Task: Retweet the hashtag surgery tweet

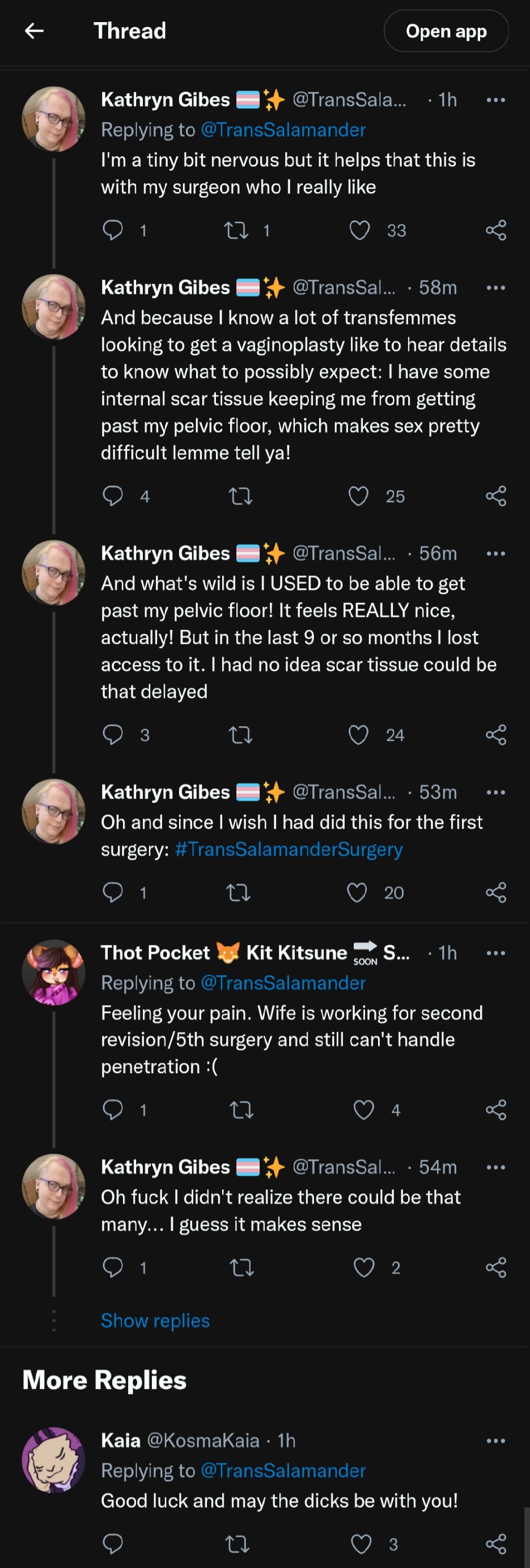Action: tap(238, 892)
